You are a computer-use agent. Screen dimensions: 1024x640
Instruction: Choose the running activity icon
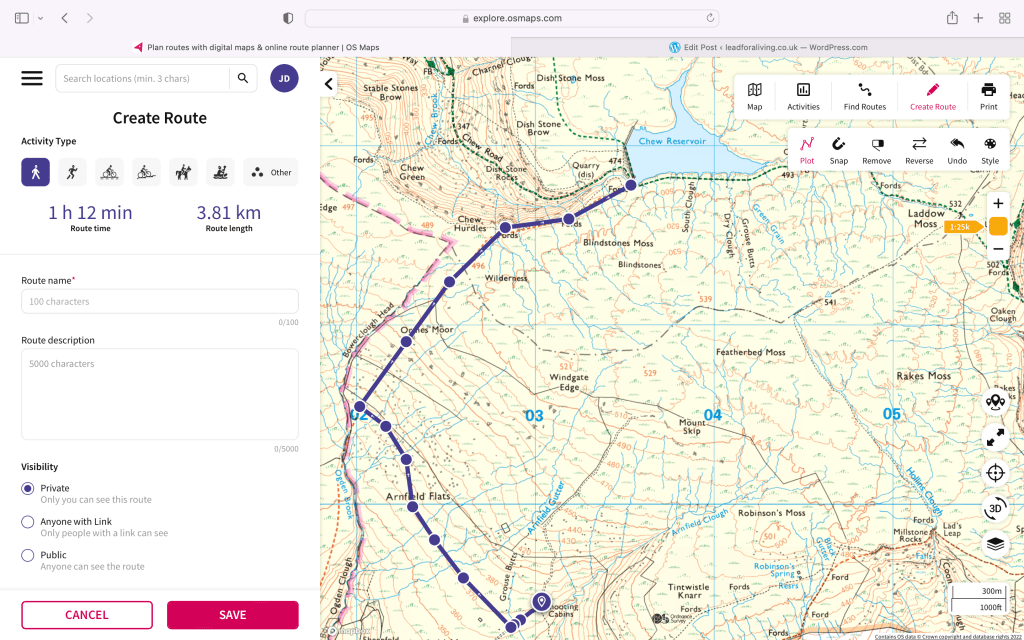pos(72,172)
